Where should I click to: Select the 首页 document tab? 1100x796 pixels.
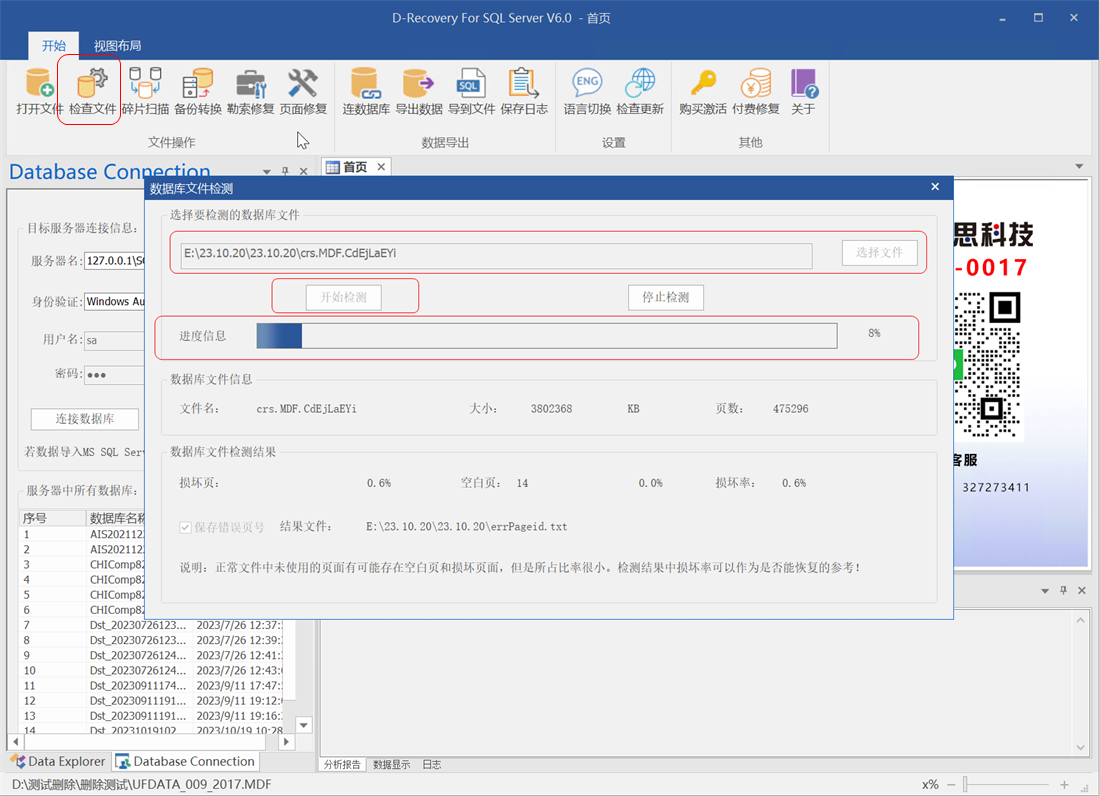tap(355, 167)
